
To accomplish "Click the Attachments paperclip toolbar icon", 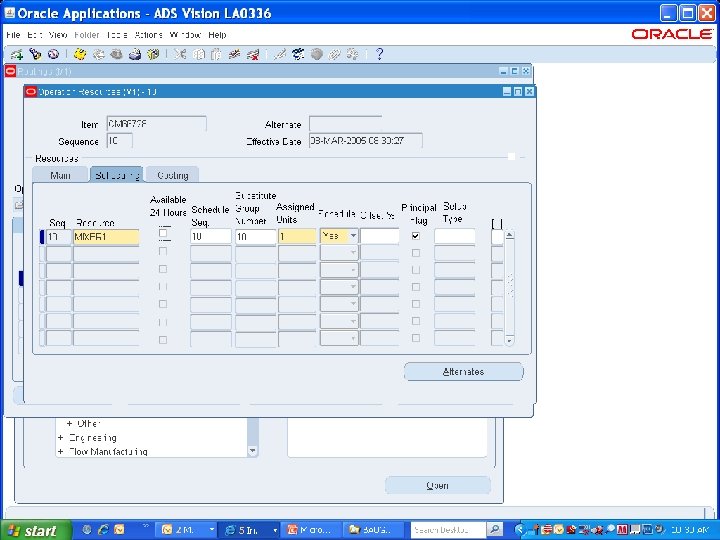I will click(x=334, y=54).
